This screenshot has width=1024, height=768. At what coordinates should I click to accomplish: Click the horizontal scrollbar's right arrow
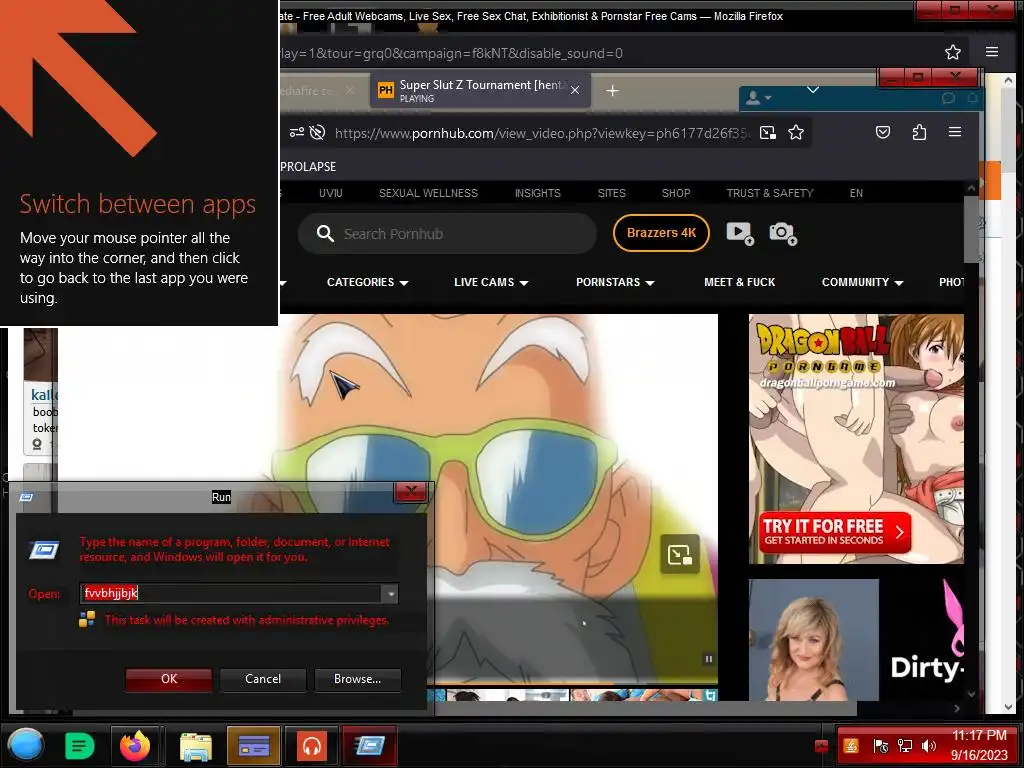click(x=957, y=709)
